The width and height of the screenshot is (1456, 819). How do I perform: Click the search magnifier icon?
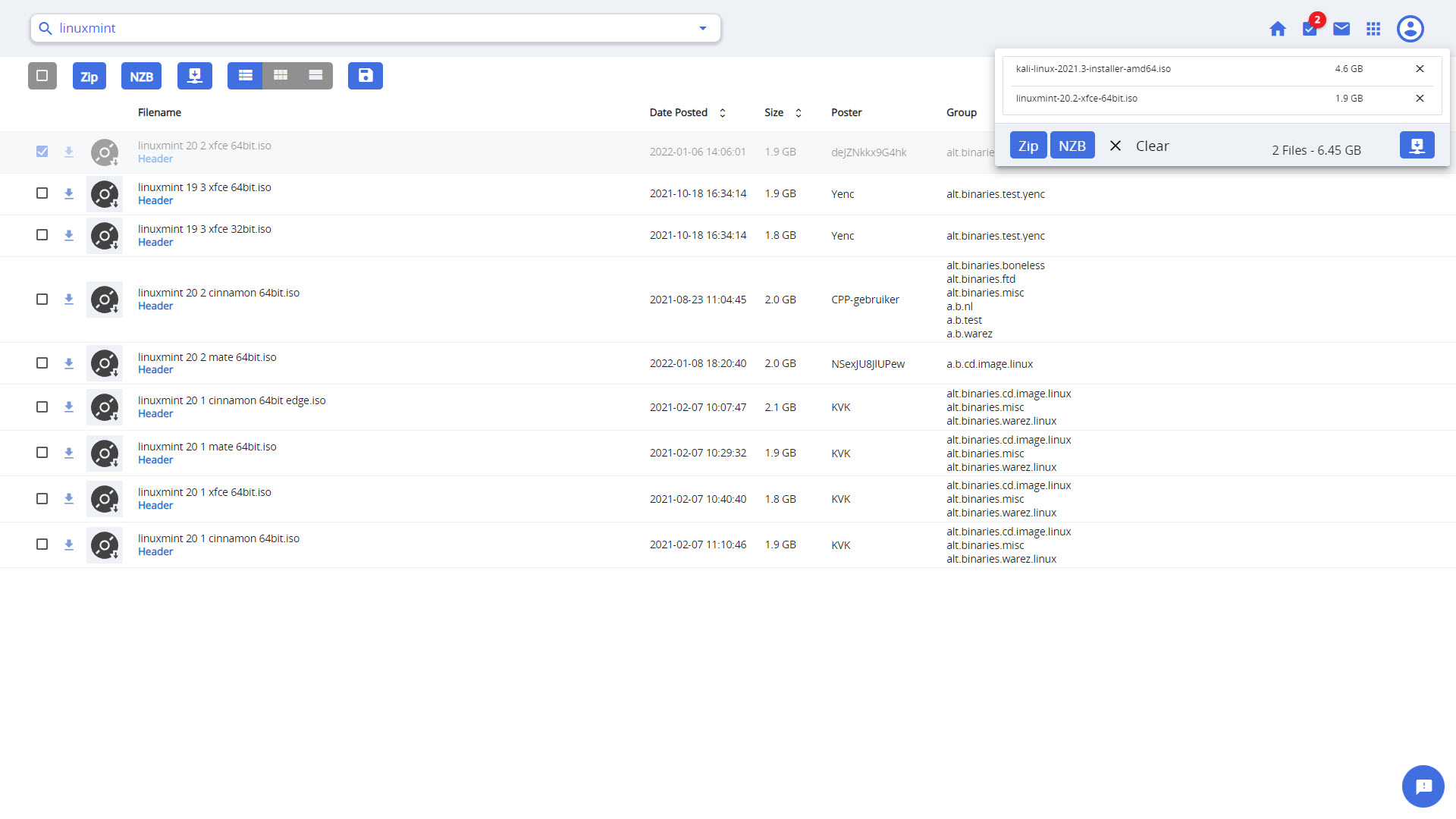pos(45,28)
